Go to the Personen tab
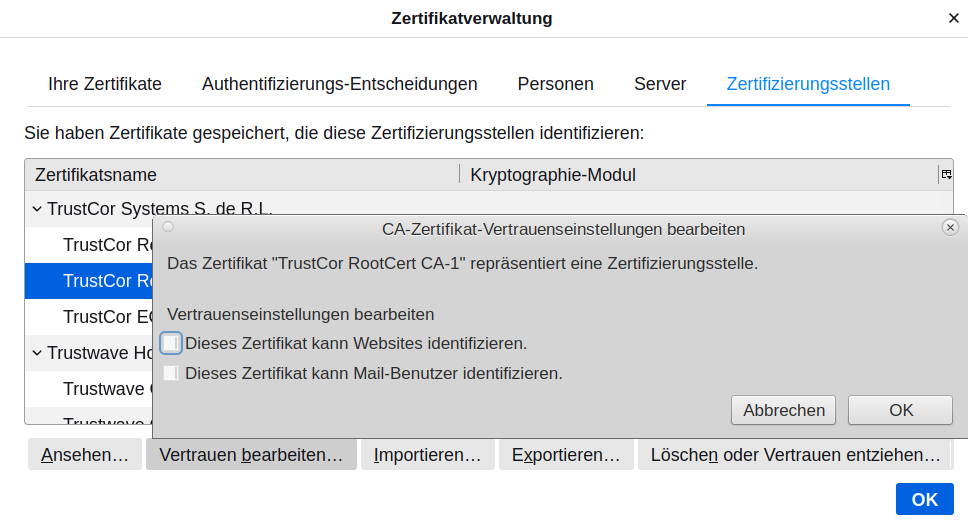This screenshot has height=521, width=968. (555, 84)
